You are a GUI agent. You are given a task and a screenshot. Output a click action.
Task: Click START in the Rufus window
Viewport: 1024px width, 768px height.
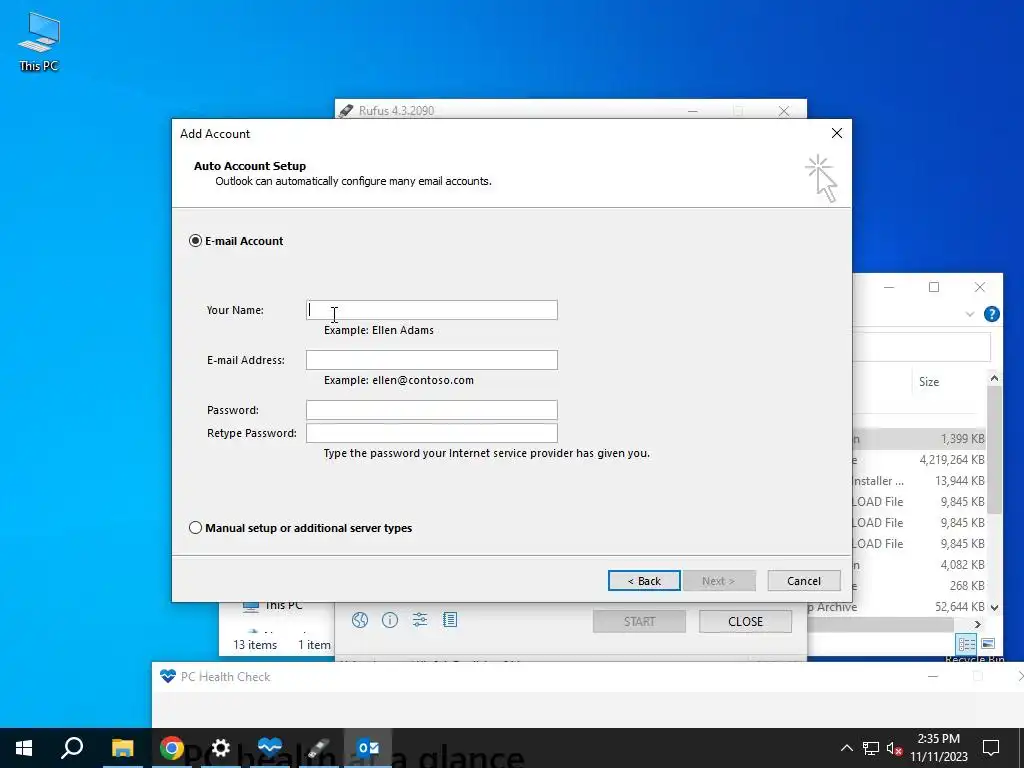click(x=639, y=622)
